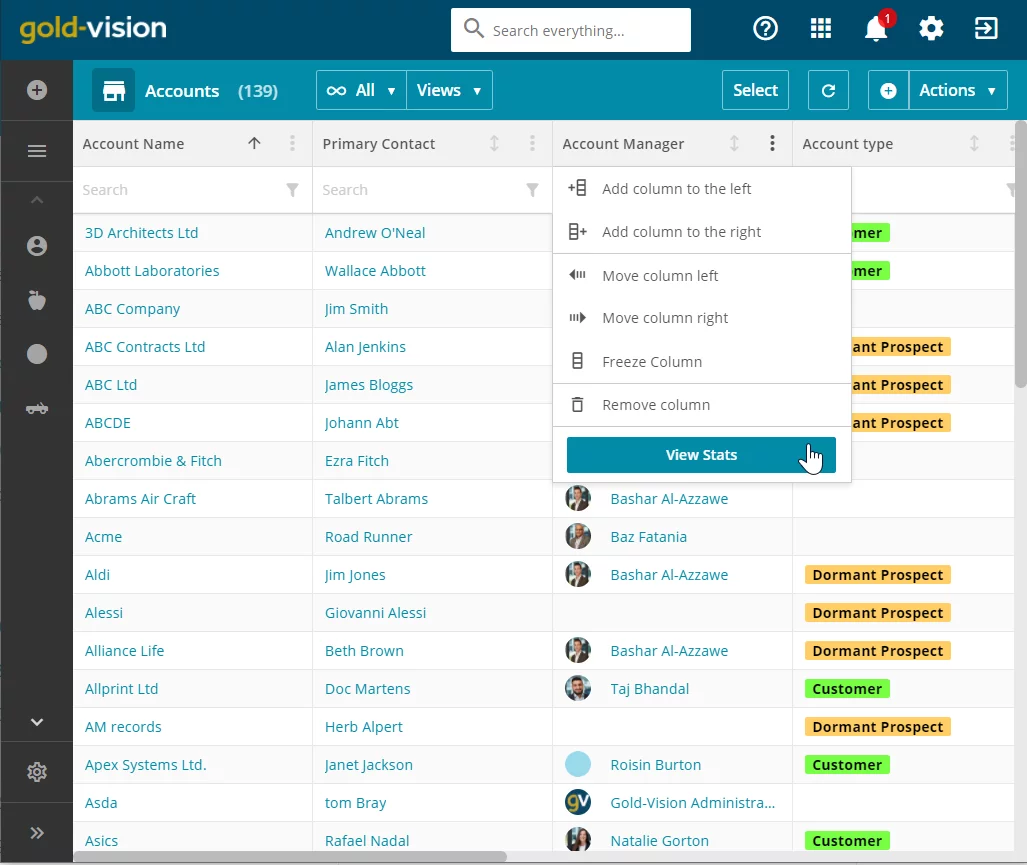Choose Freeze Column
Image resolution: width=1027 pixels, height=865 pixels.
tap(701, 361)
